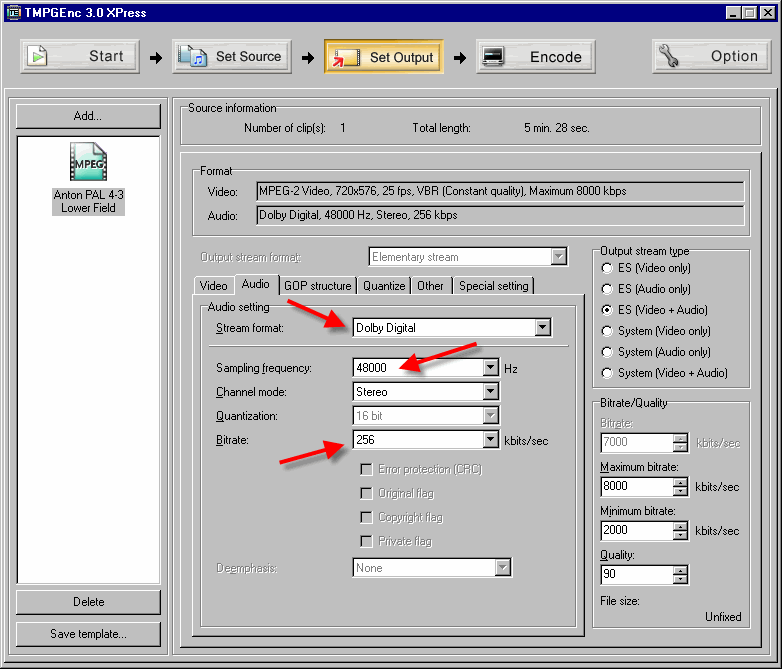Viewport: 782px width, 669px height.
Task: Click the Start step play icon
Action: [37, 56]
